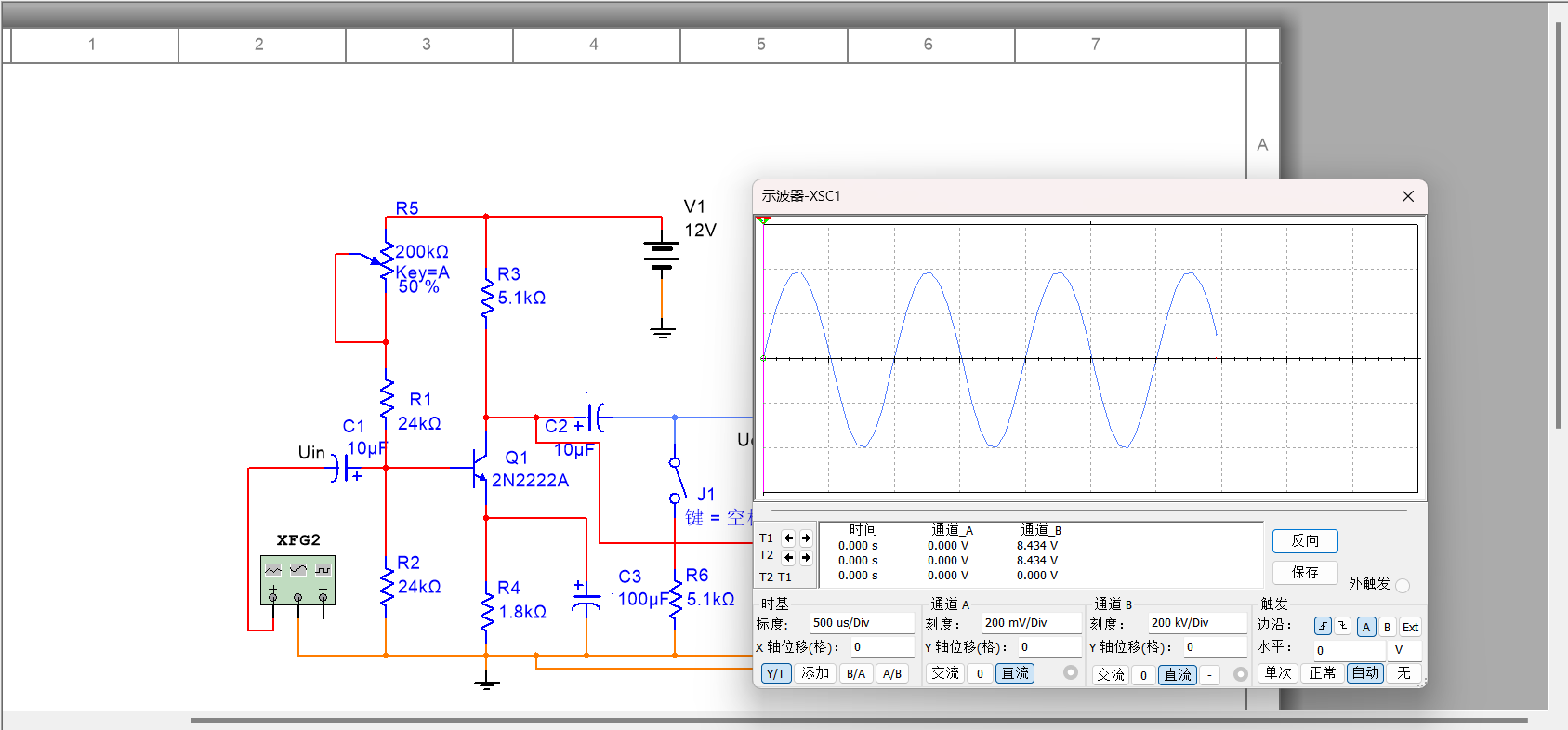The width and height of the screenshot is (1568, 730).
Task: Enable the 外触发 external trigger radio button
Action: point(1403,585)
